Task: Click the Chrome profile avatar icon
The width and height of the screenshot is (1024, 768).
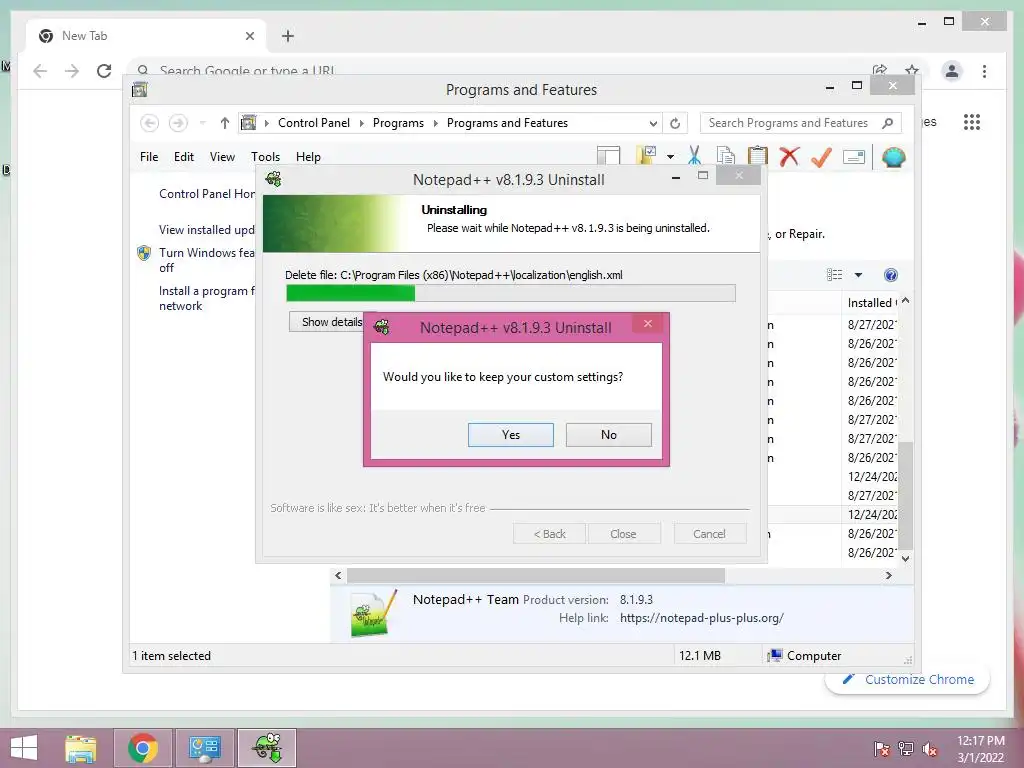Action: coord(952,71)
